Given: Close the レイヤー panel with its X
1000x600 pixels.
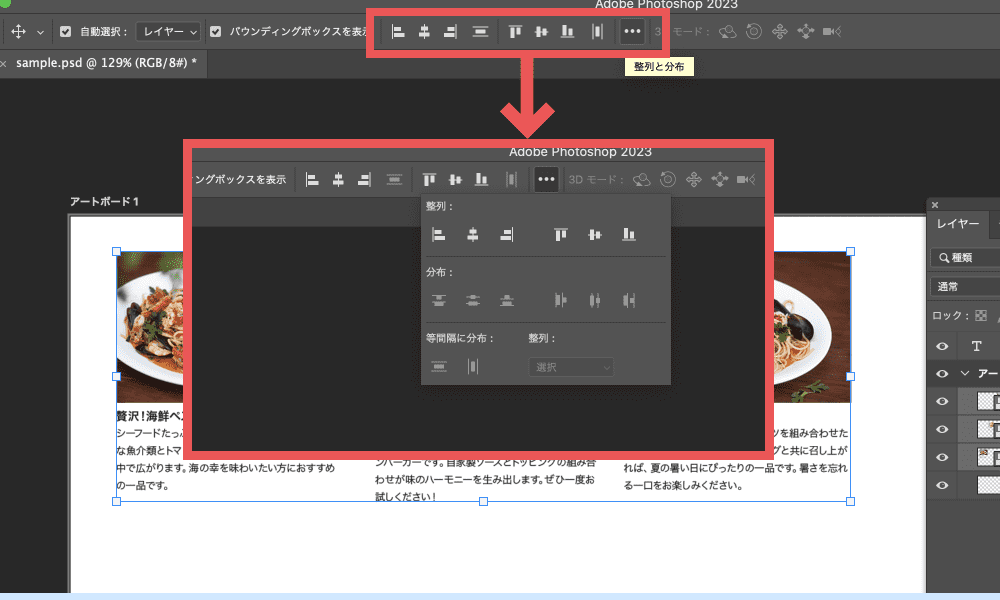Looking at the screenshot, I should click(935, 205).
